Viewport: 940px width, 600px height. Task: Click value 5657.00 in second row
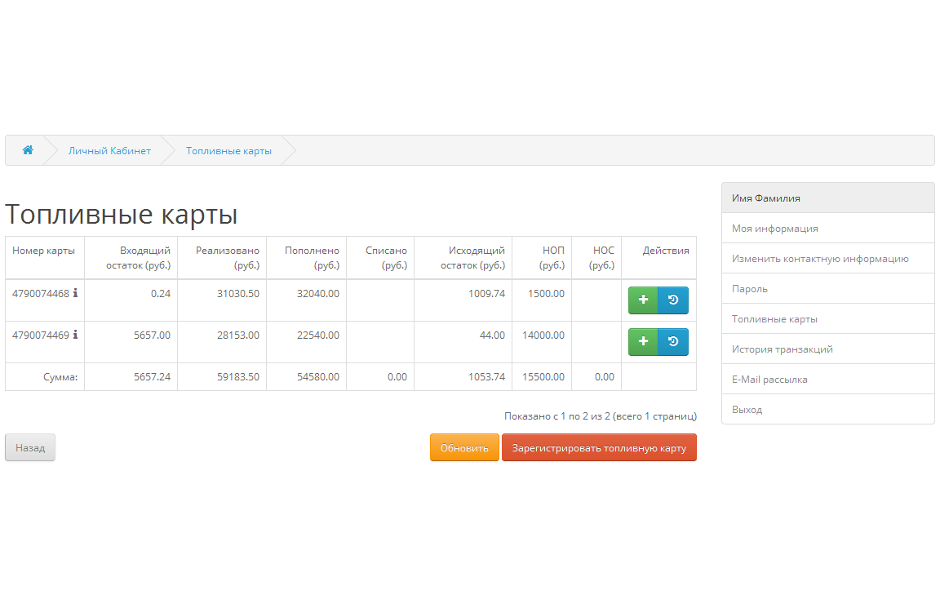point(152,335)
